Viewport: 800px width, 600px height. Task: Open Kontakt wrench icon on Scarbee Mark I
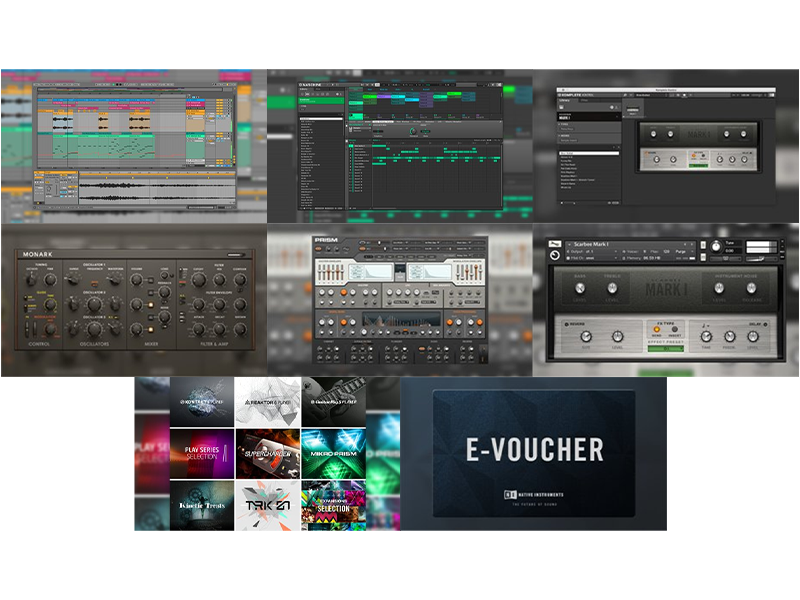(555, 244)
